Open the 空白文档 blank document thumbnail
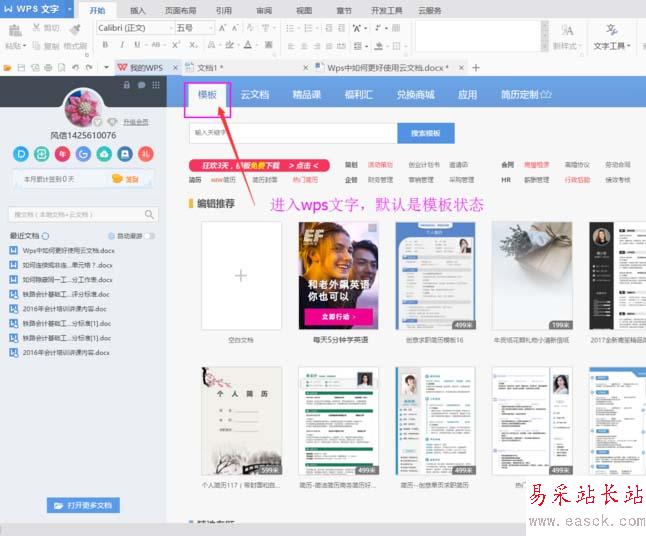646x536 pixels. (x=241, y=276)
